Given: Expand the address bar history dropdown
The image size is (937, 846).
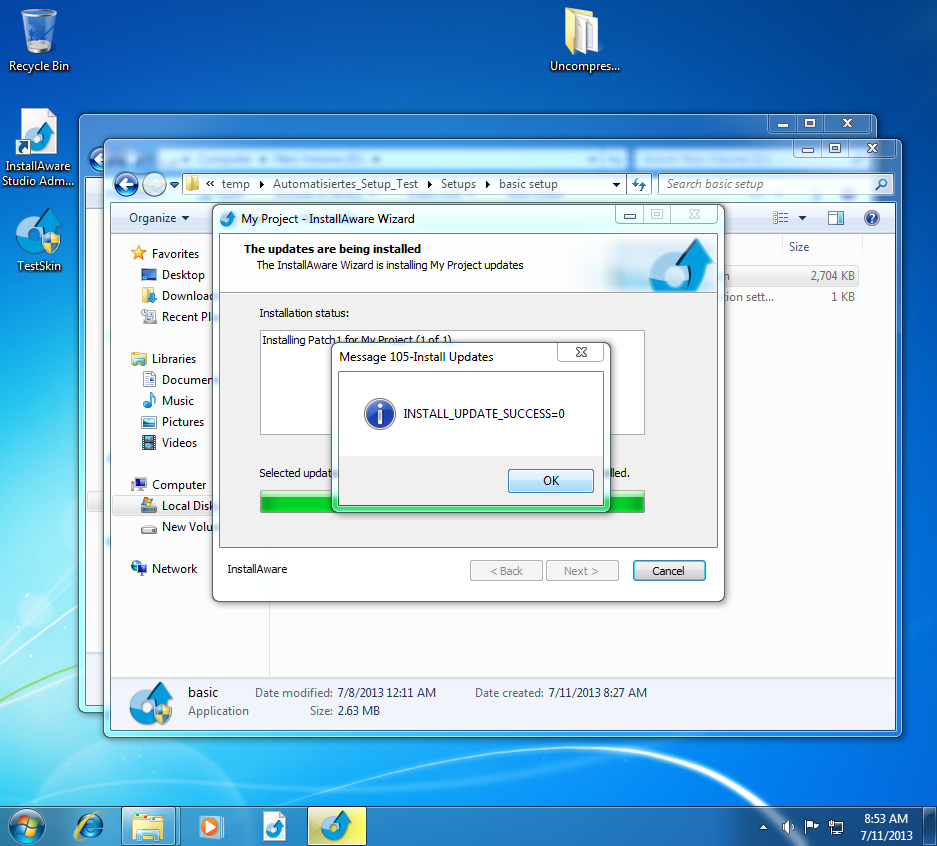Looking at the screenshot, I should [x=616, y=185].
